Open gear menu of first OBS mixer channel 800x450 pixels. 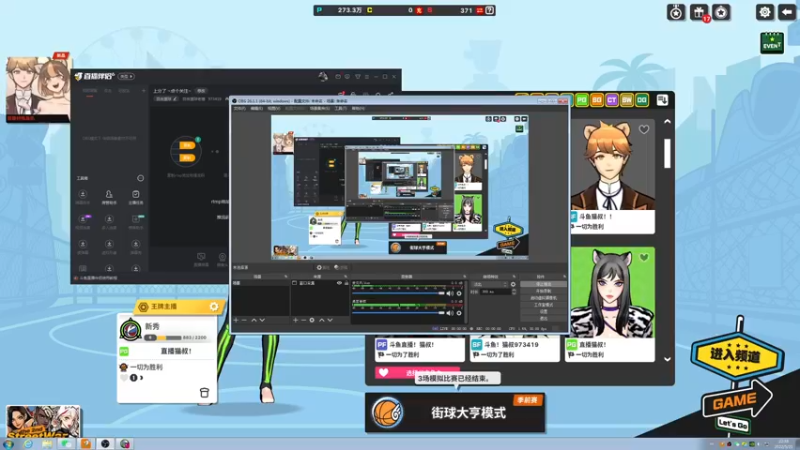459,293
